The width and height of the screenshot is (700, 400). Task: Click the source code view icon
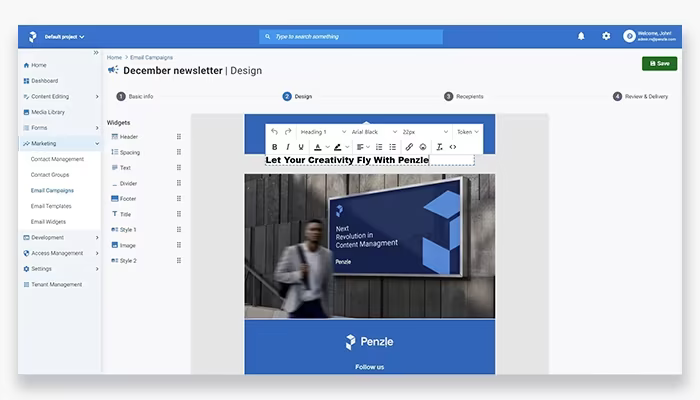click(453, 147)
